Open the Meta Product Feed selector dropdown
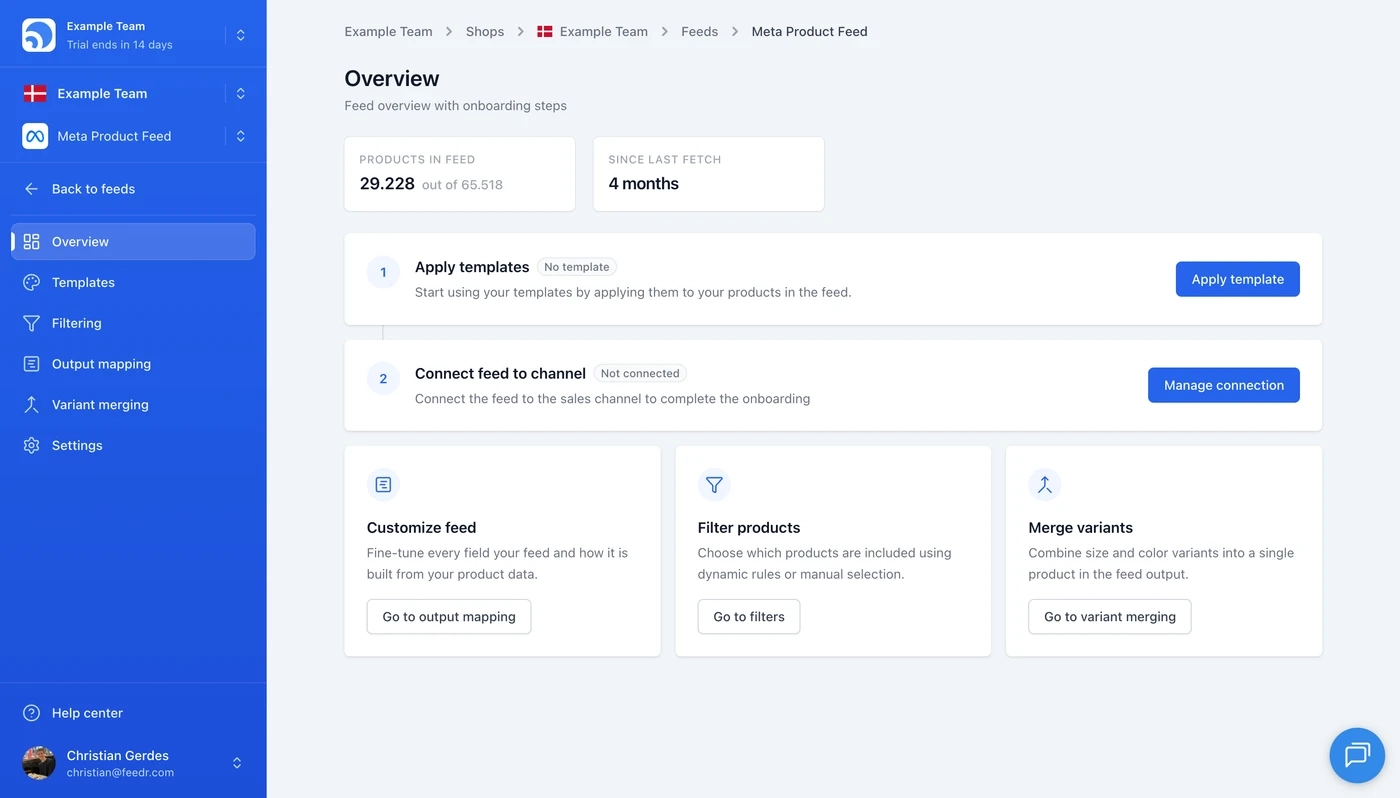Screen dimensions: 1400x798 point(241,136)
